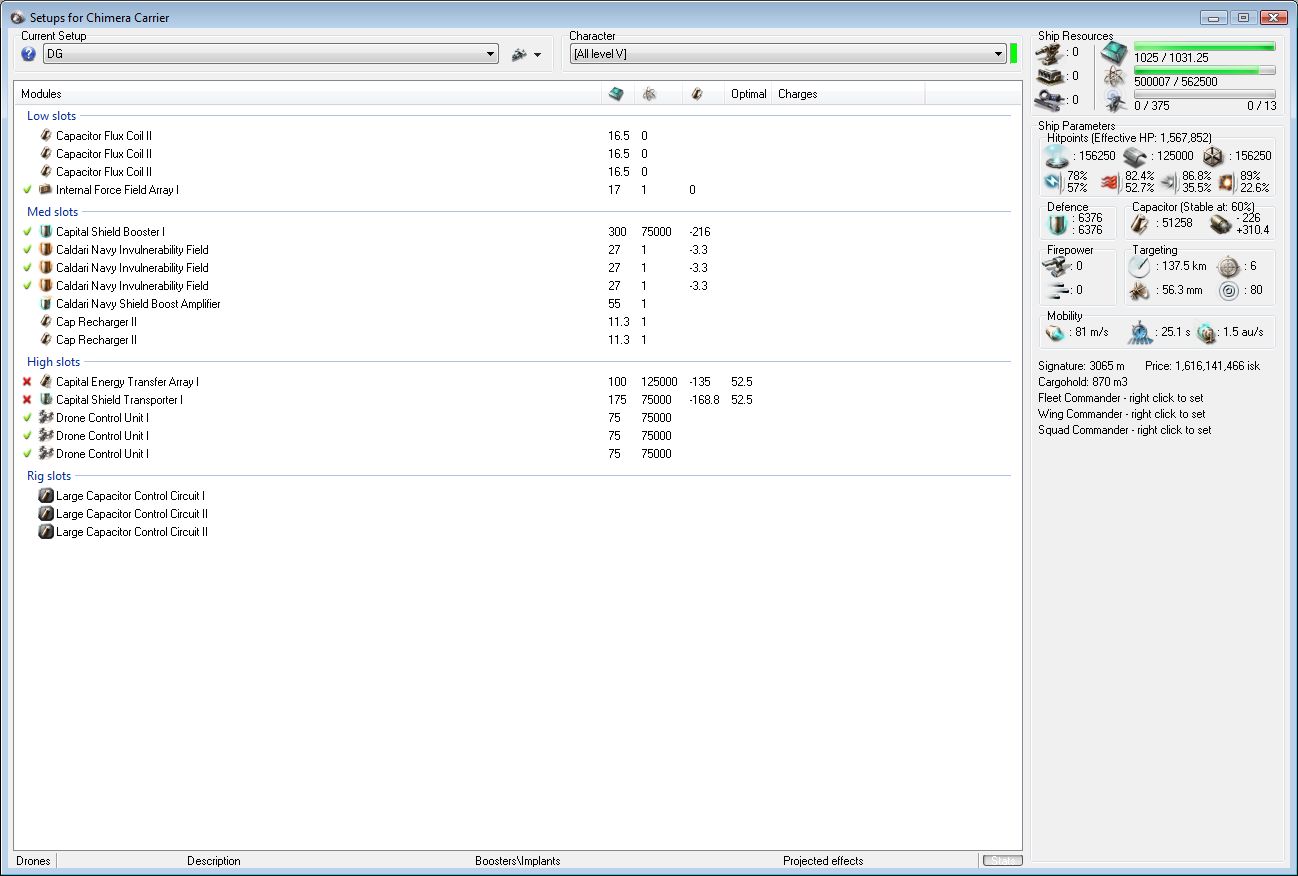Click the Fleet Commander line
Viewport: 1298px width, 876px height.
[1121, 398]
